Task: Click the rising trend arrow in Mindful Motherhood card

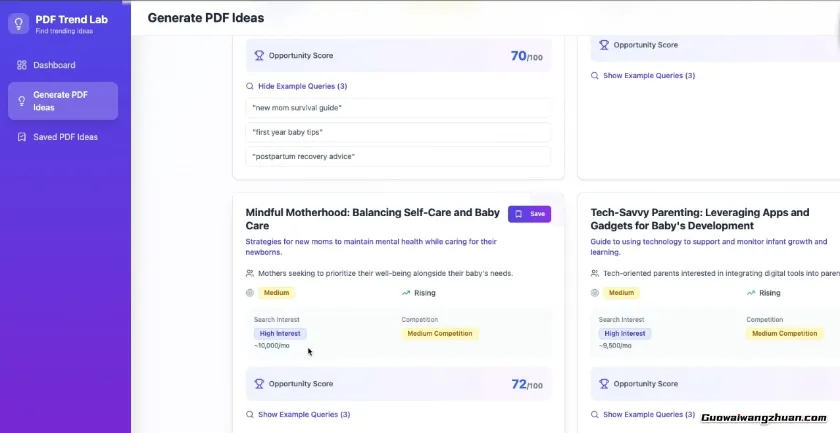Action: [x=406, y=293]
